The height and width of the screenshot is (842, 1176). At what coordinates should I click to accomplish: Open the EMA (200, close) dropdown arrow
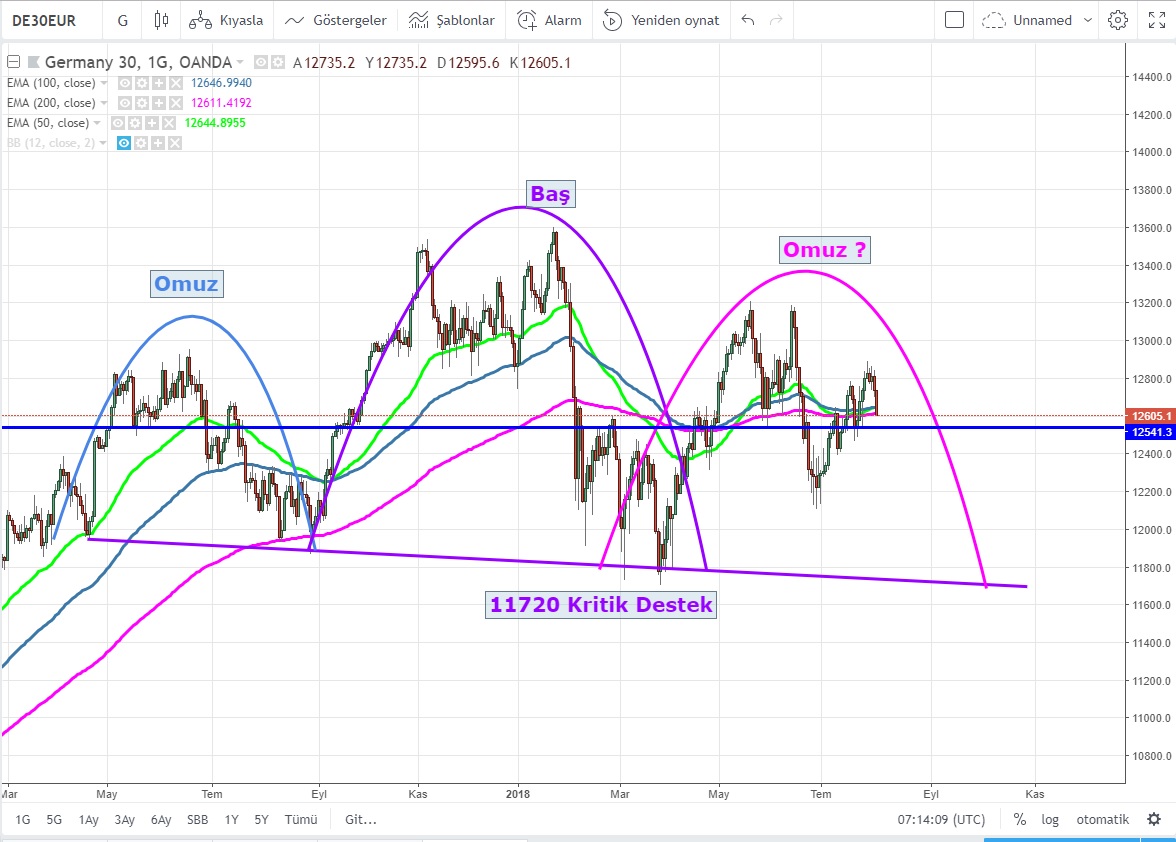click(105, 103)
